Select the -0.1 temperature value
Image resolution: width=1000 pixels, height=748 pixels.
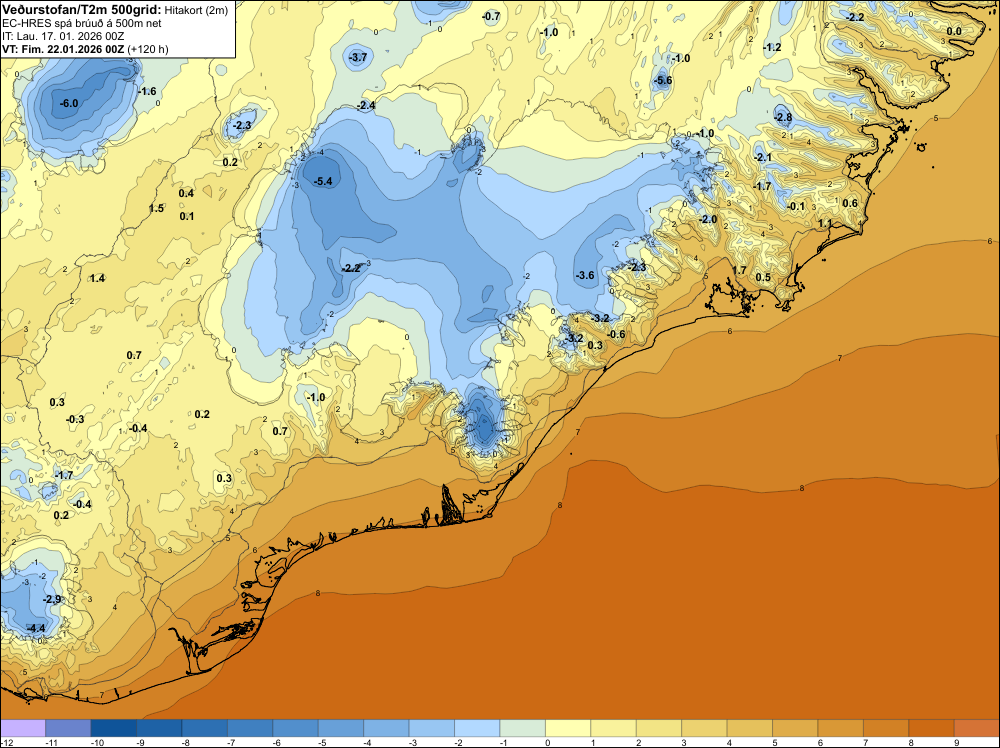(x=796, y=207)
